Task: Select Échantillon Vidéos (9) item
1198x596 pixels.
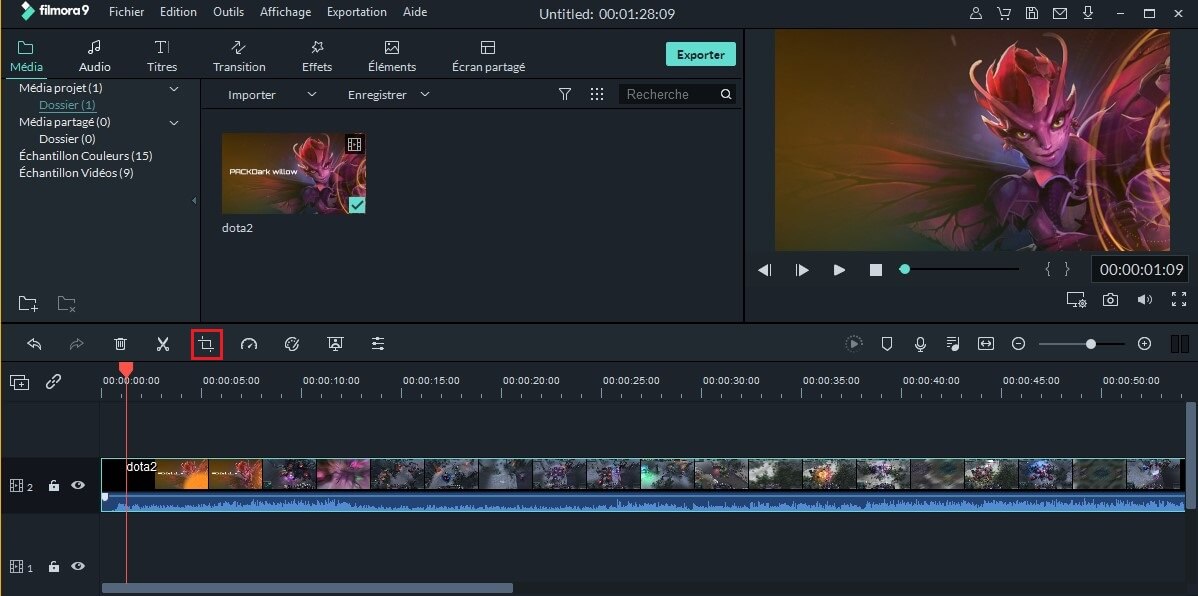Action: [76, 173]
